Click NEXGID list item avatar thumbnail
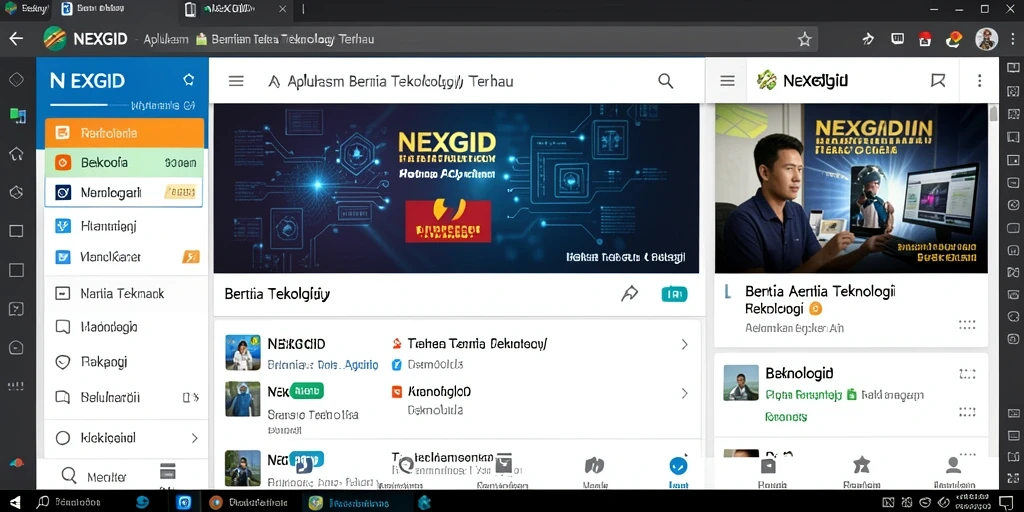The height and width of the screenshot is (512, 1024). pyautogui.click(x=243, y=353)
